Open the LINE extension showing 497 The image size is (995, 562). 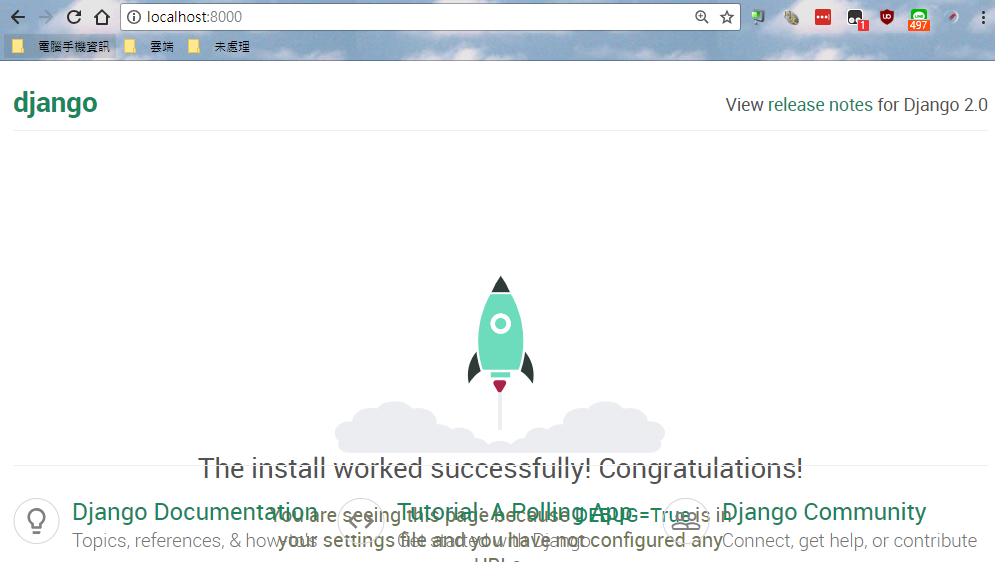point(919,20)
